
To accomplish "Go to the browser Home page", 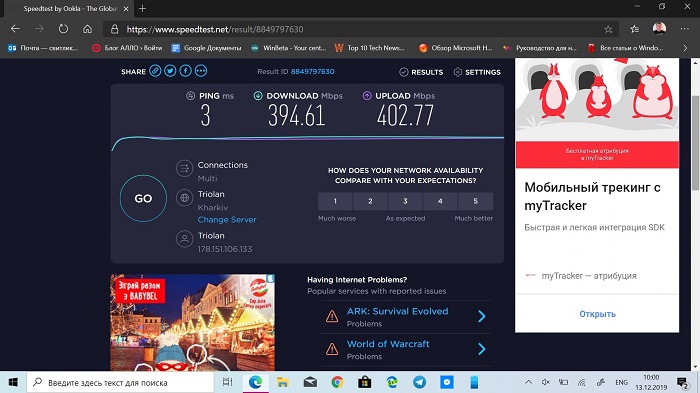I will point(88,29).
